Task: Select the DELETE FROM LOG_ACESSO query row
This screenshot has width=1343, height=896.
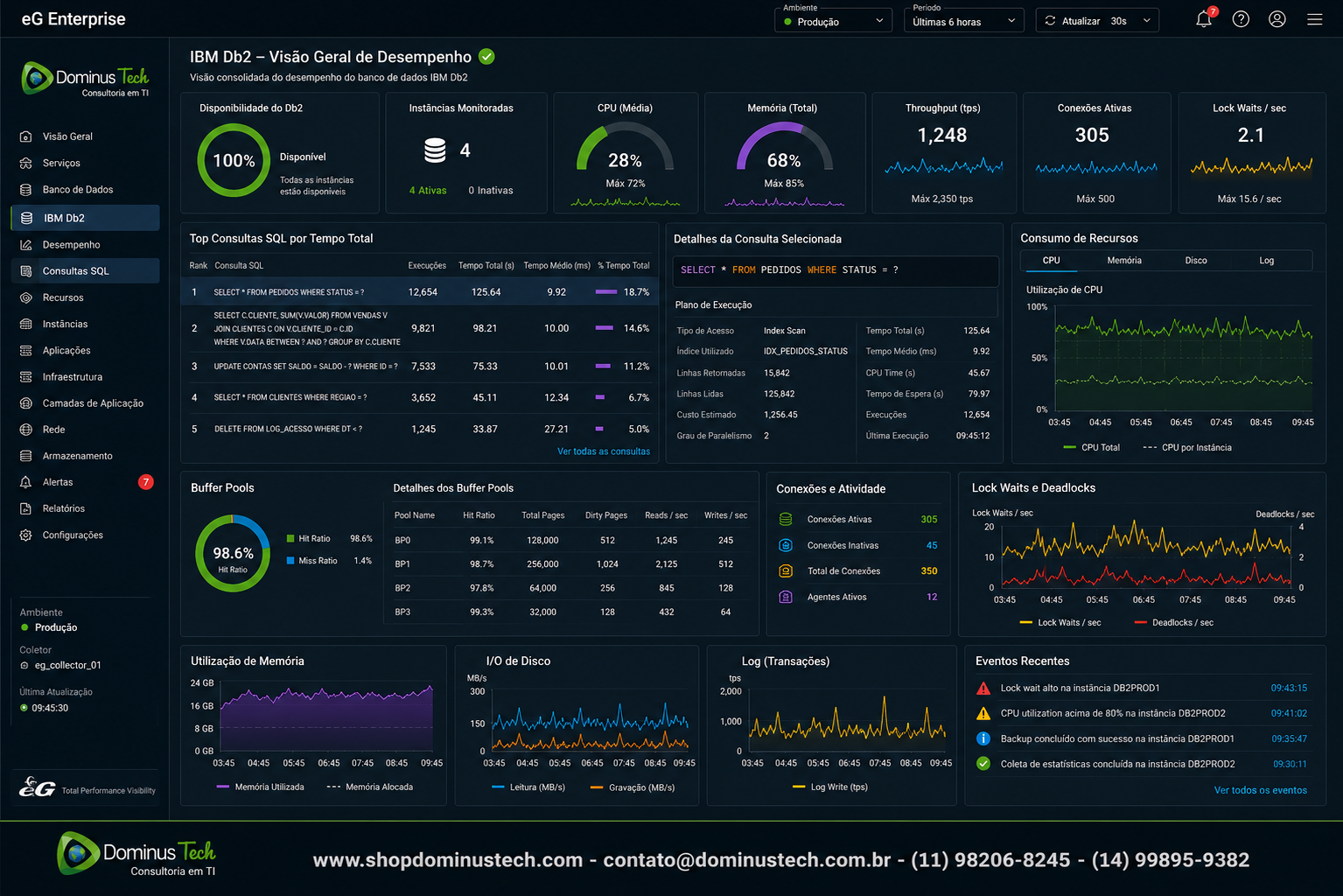Action: click(420, 430)
